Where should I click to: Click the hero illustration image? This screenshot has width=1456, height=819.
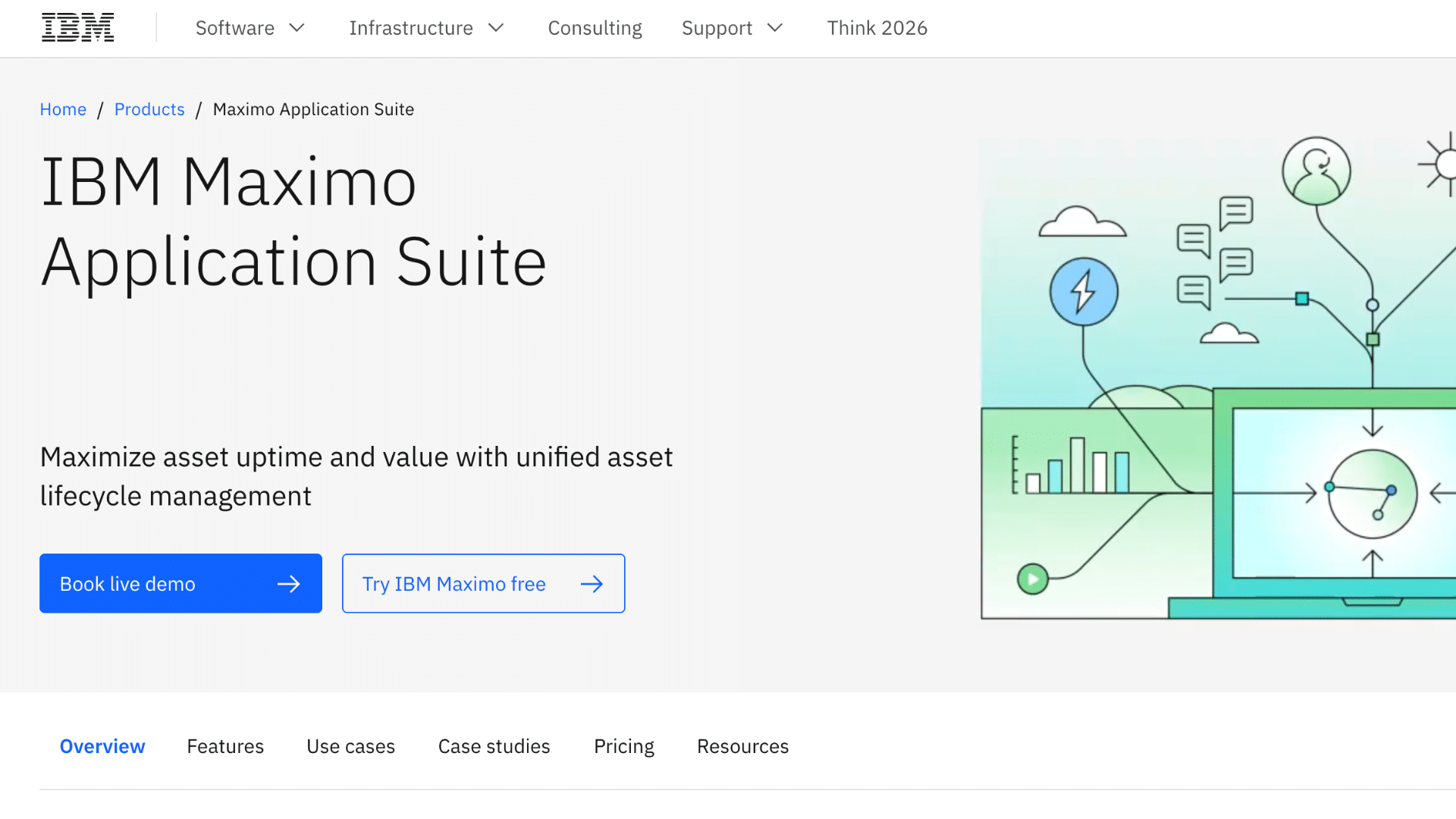click(1218, 376)
